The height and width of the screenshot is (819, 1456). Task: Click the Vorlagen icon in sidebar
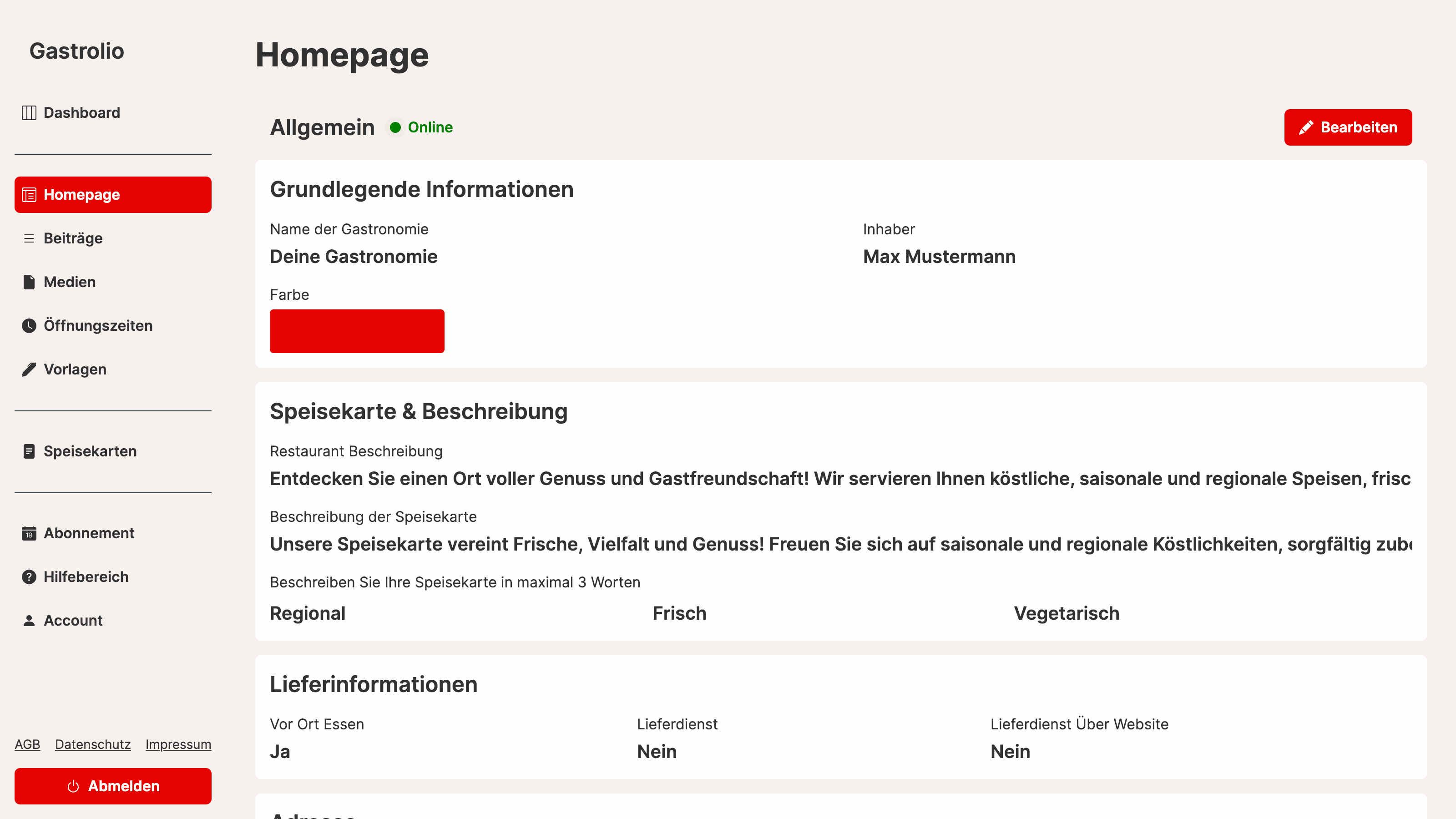29,369
